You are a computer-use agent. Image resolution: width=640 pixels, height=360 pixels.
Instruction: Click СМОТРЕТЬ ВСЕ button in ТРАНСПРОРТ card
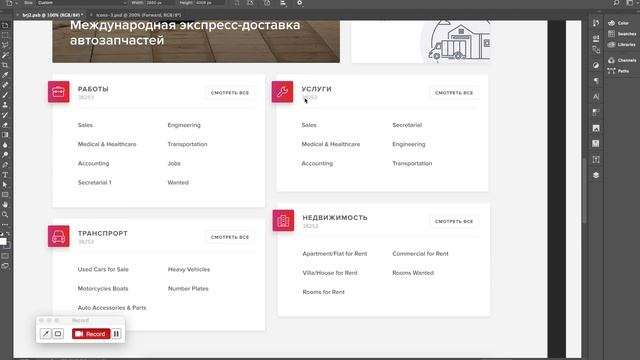coord(230,237)
